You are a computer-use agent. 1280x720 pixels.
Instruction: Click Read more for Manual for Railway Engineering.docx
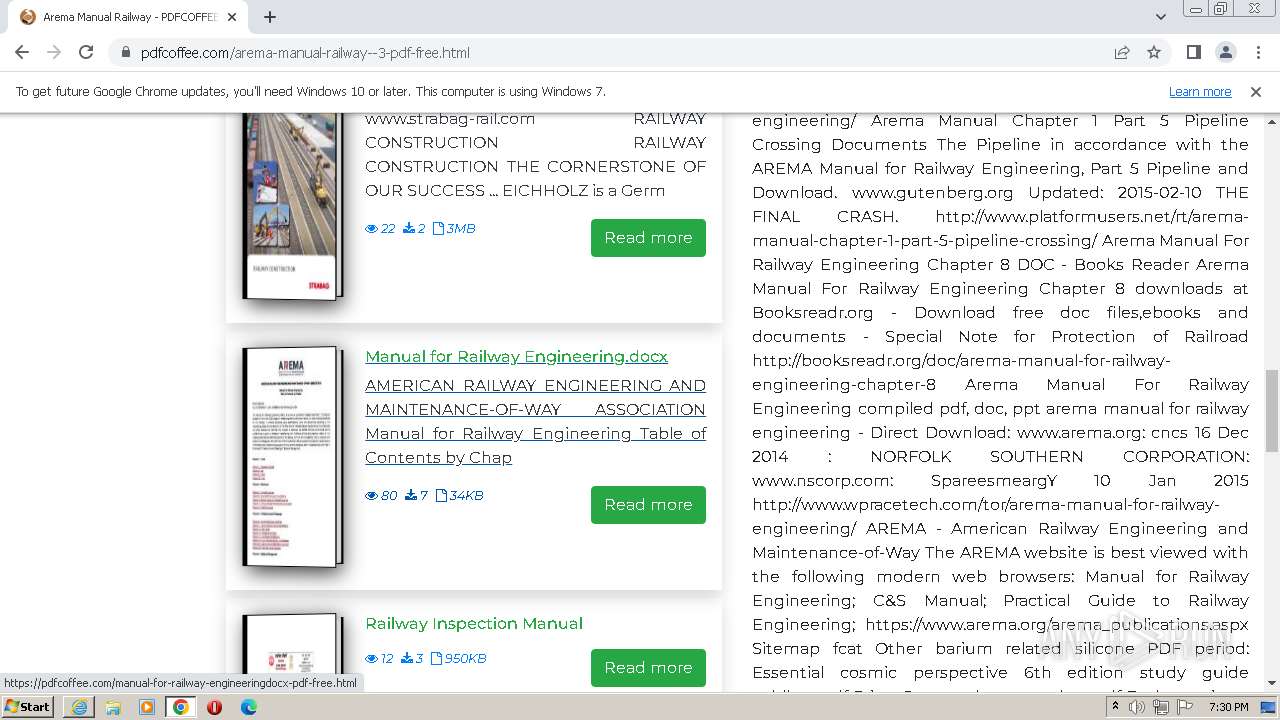648,505
